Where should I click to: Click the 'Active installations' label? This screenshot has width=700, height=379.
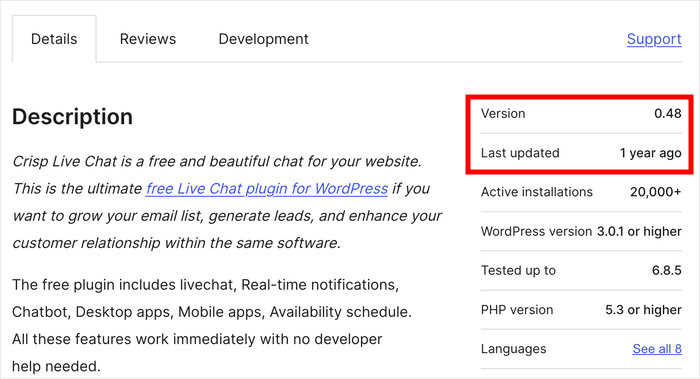coord(537,192)
